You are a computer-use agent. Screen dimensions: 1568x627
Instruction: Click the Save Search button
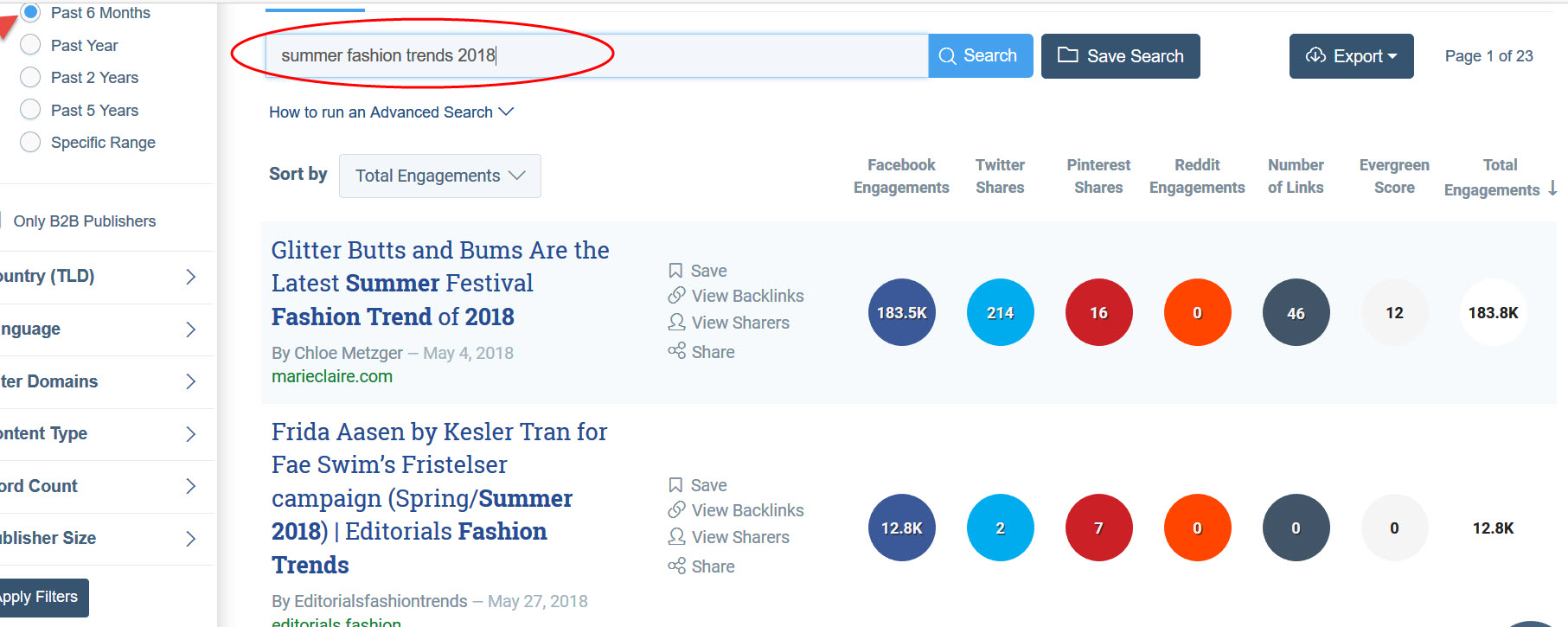click(x=1120, y=56)
